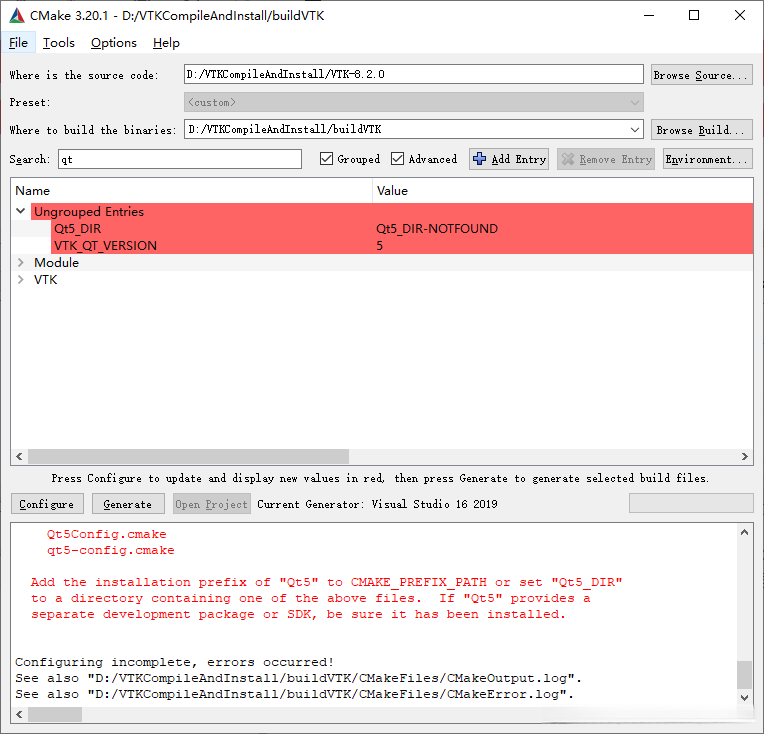764x734 pixels.
Task: Click the CMakeOutput.log path line
Action: coord(298,678)
